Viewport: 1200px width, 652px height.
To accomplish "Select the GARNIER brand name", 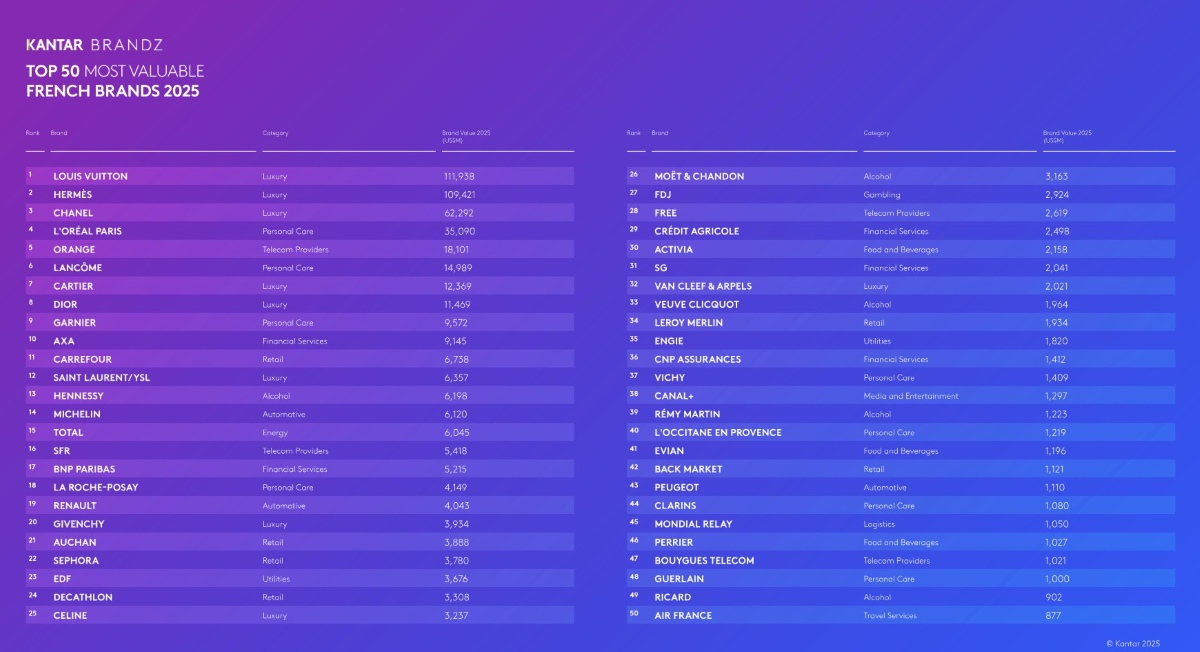I will pos(75,322).
